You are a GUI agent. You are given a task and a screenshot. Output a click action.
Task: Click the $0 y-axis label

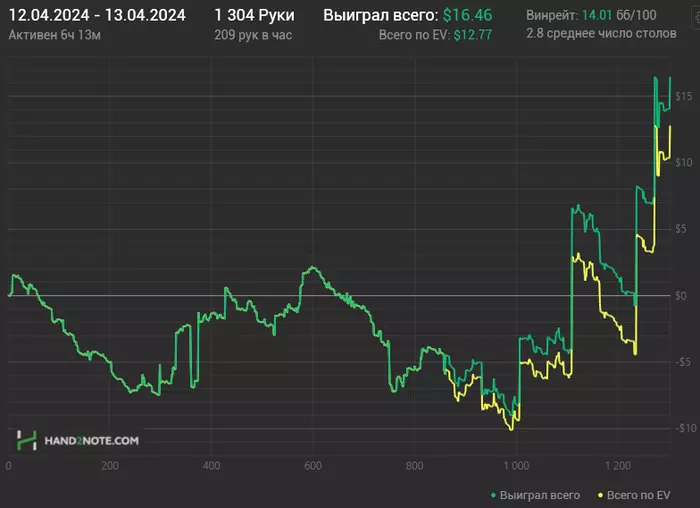[x=681, y=296]
